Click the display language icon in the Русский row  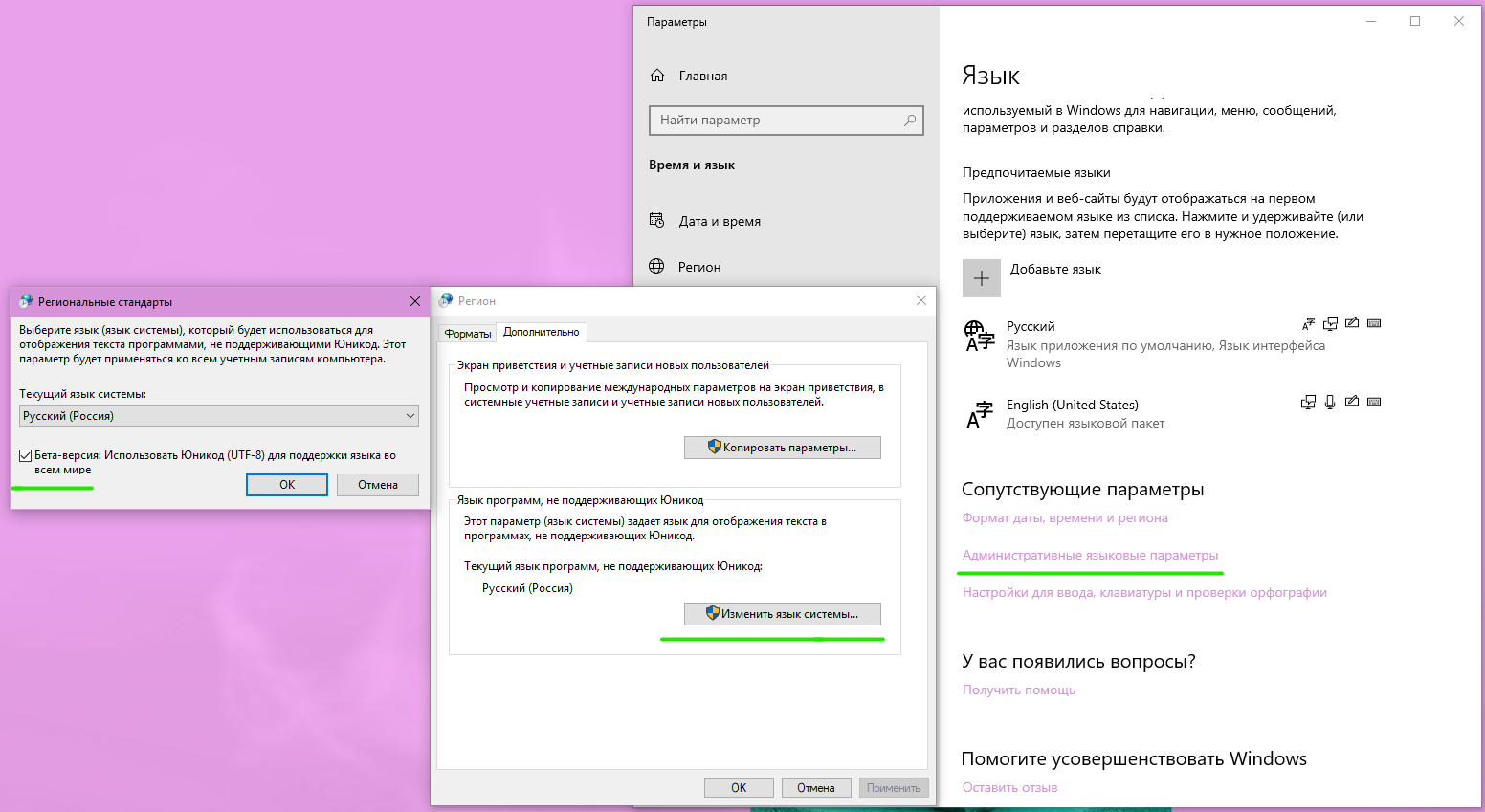click(x=1308, y=323)
